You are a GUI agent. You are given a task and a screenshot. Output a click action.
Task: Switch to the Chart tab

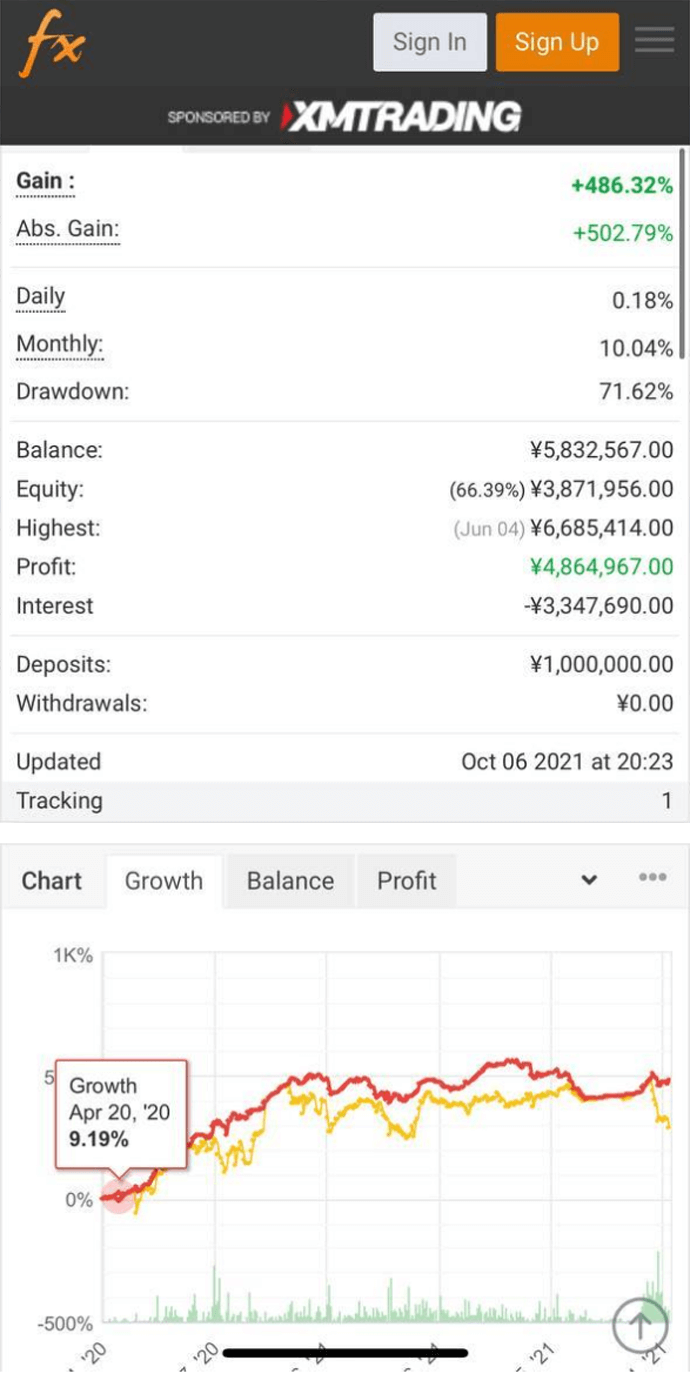pos(52,881)
